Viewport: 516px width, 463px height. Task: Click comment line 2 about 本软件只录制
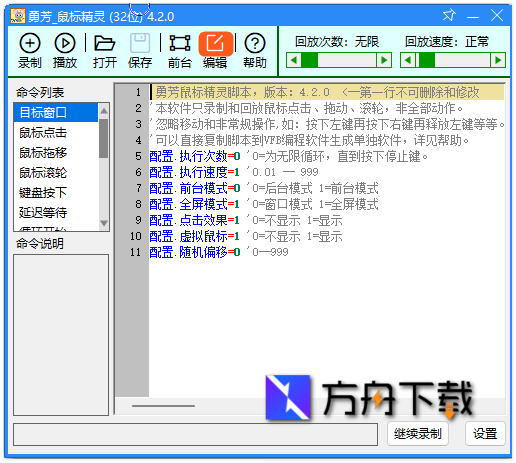point(307,108)
